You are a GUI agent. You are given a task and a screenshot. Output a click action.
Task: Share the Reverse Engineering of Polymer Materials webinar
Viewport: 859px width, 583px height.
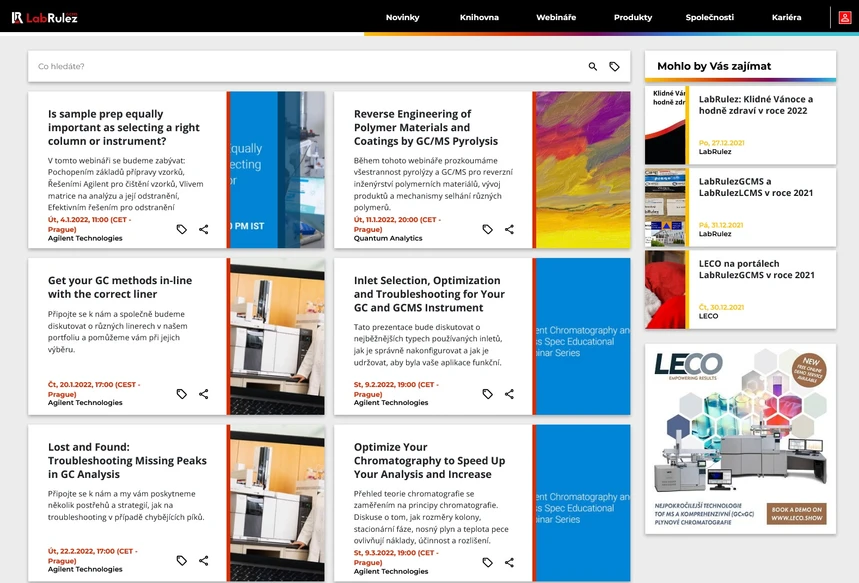[510, 229]
